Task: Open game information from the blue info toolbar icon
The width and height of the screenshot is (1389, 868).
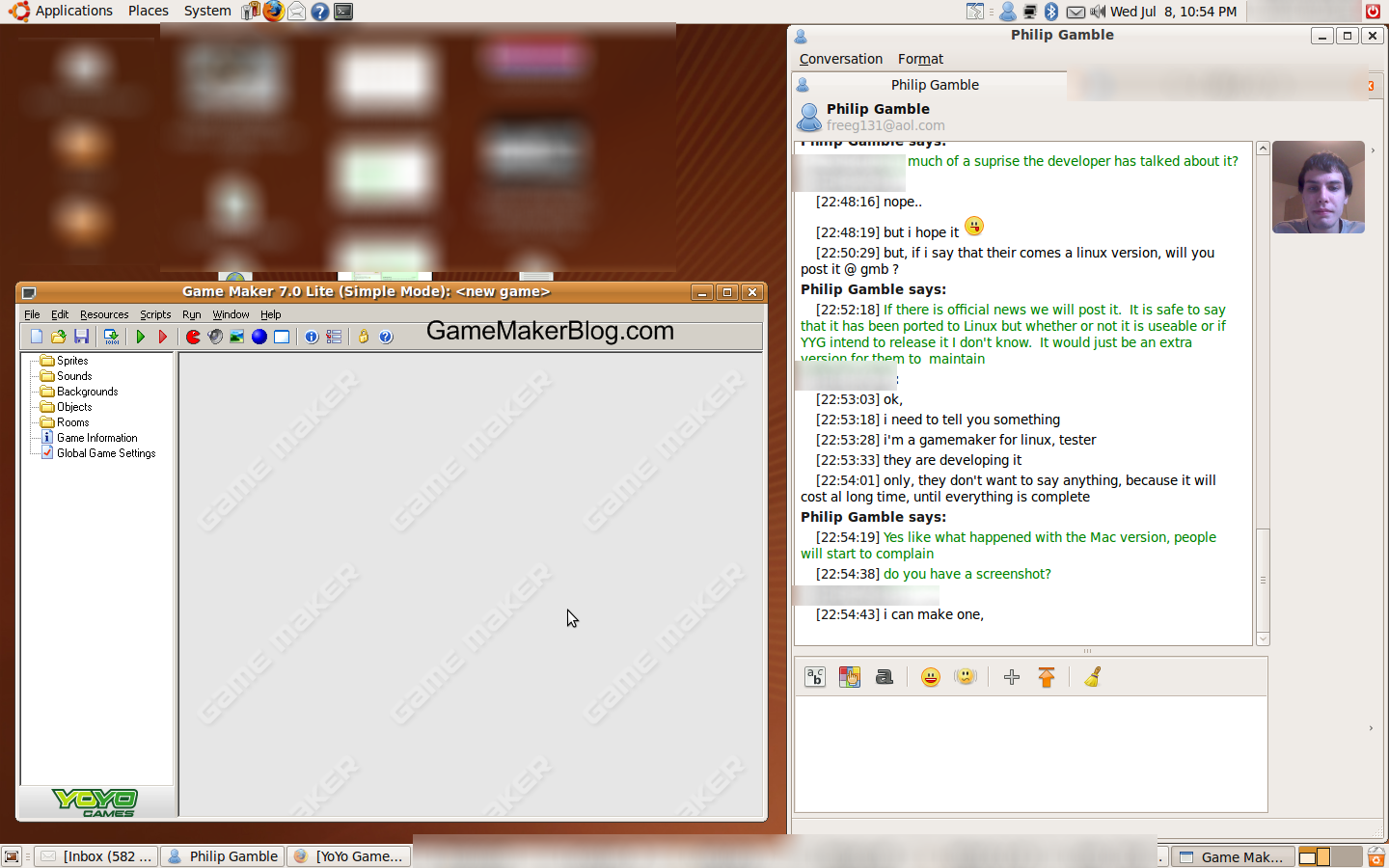Action: (x=312, y=337)
